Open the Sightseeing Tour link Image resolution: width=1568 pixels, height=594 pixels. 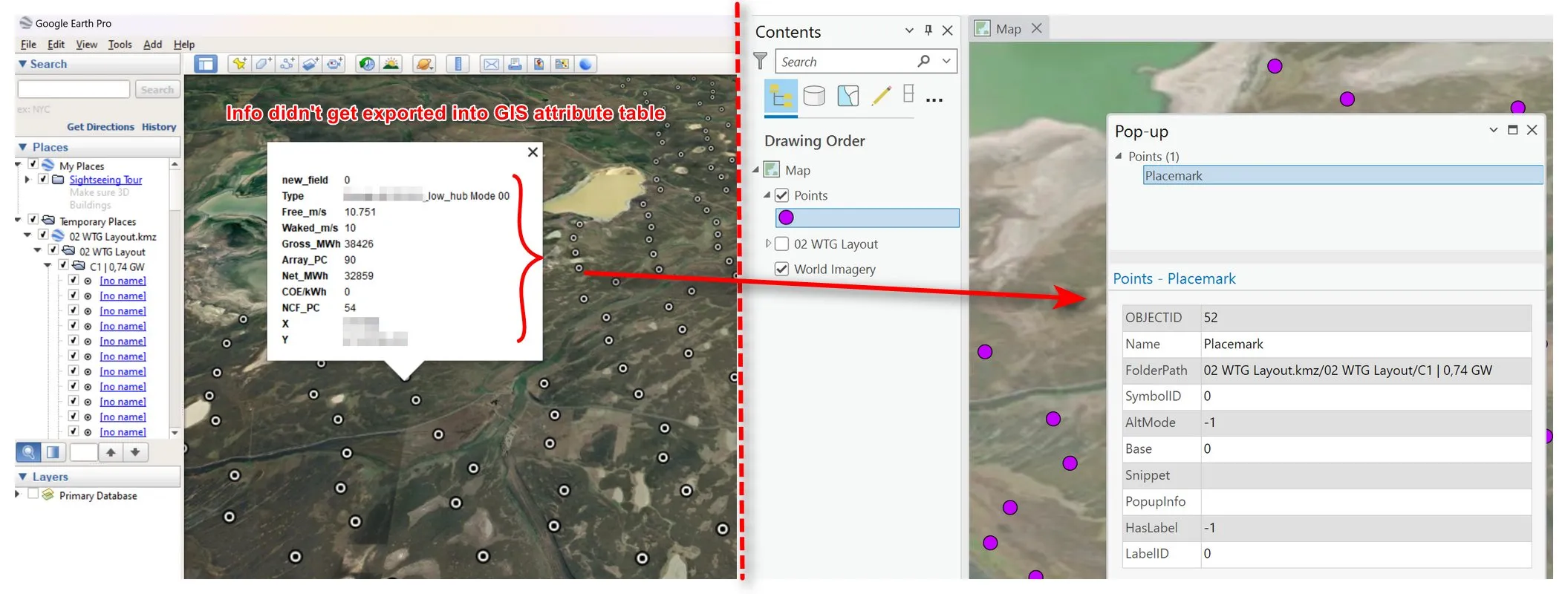(x=105, y=180)
